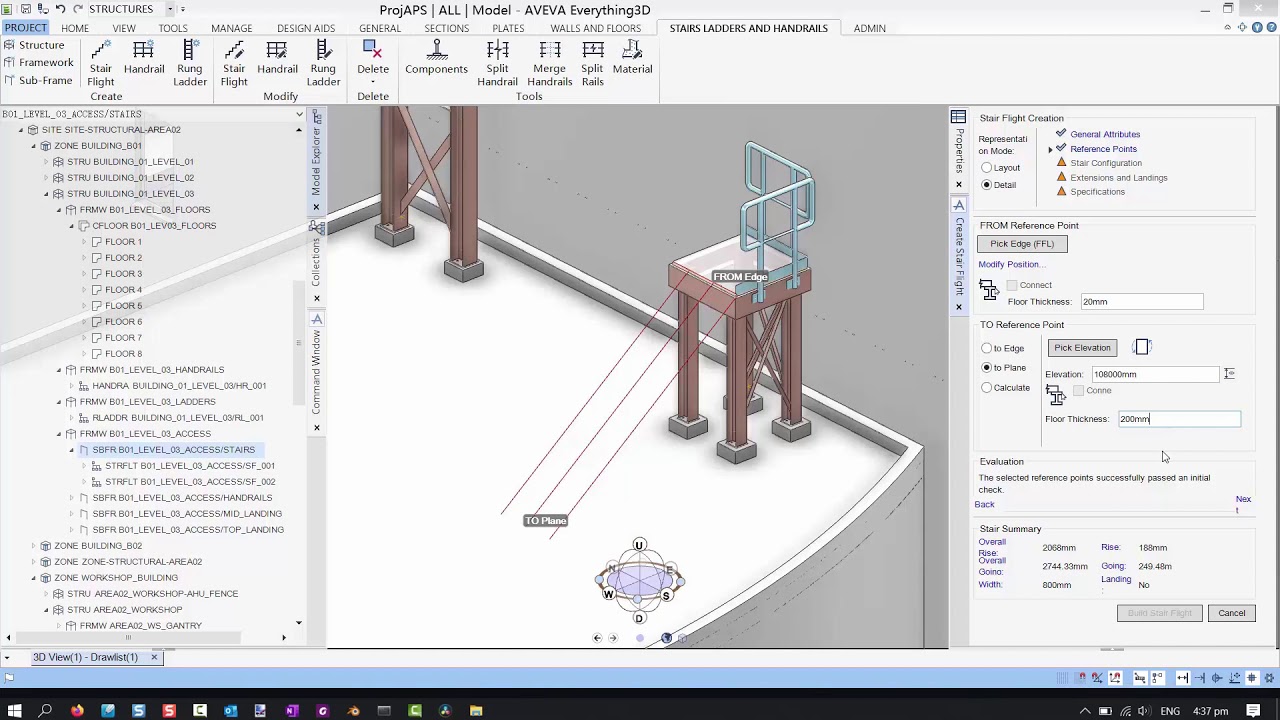The height and width of the screenshot is (720, 1280).
Task: Switch to the ADMIN ribbon tab
Action: click(x=869, y=28)
